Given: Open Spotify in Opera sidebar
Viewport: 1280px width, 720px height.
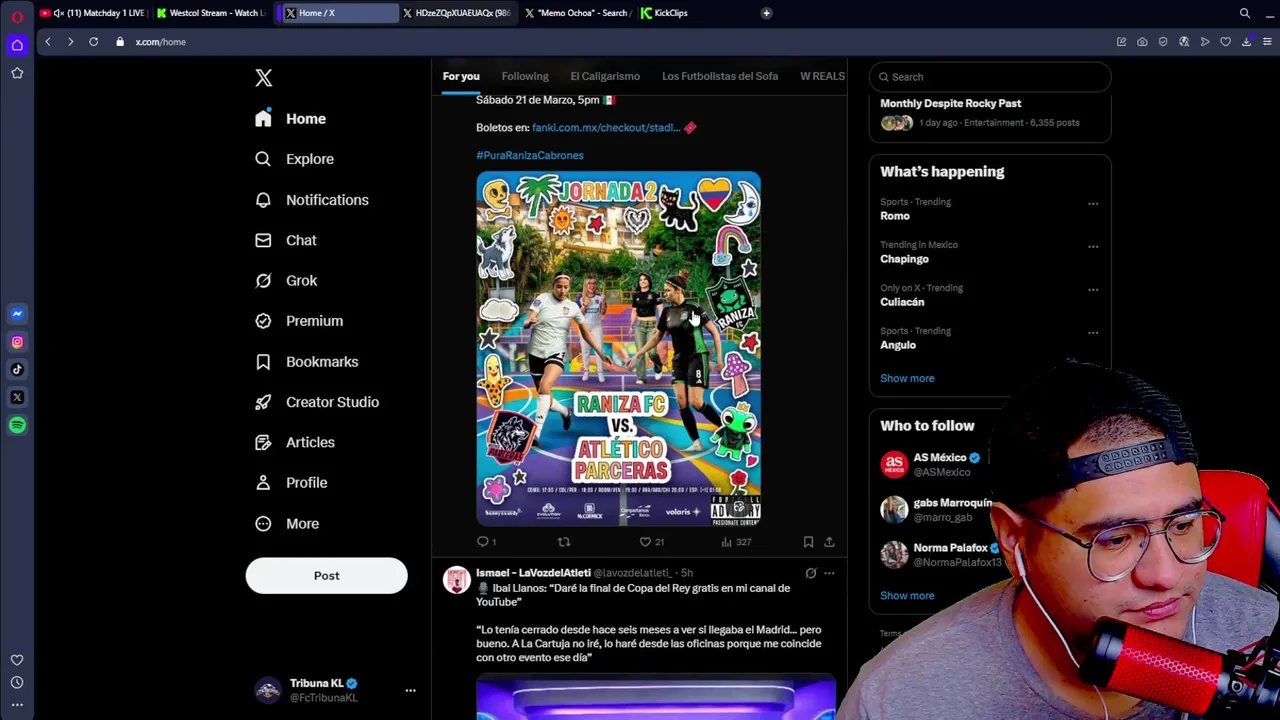Looking at the screenshot, I should tap(17, 426).
